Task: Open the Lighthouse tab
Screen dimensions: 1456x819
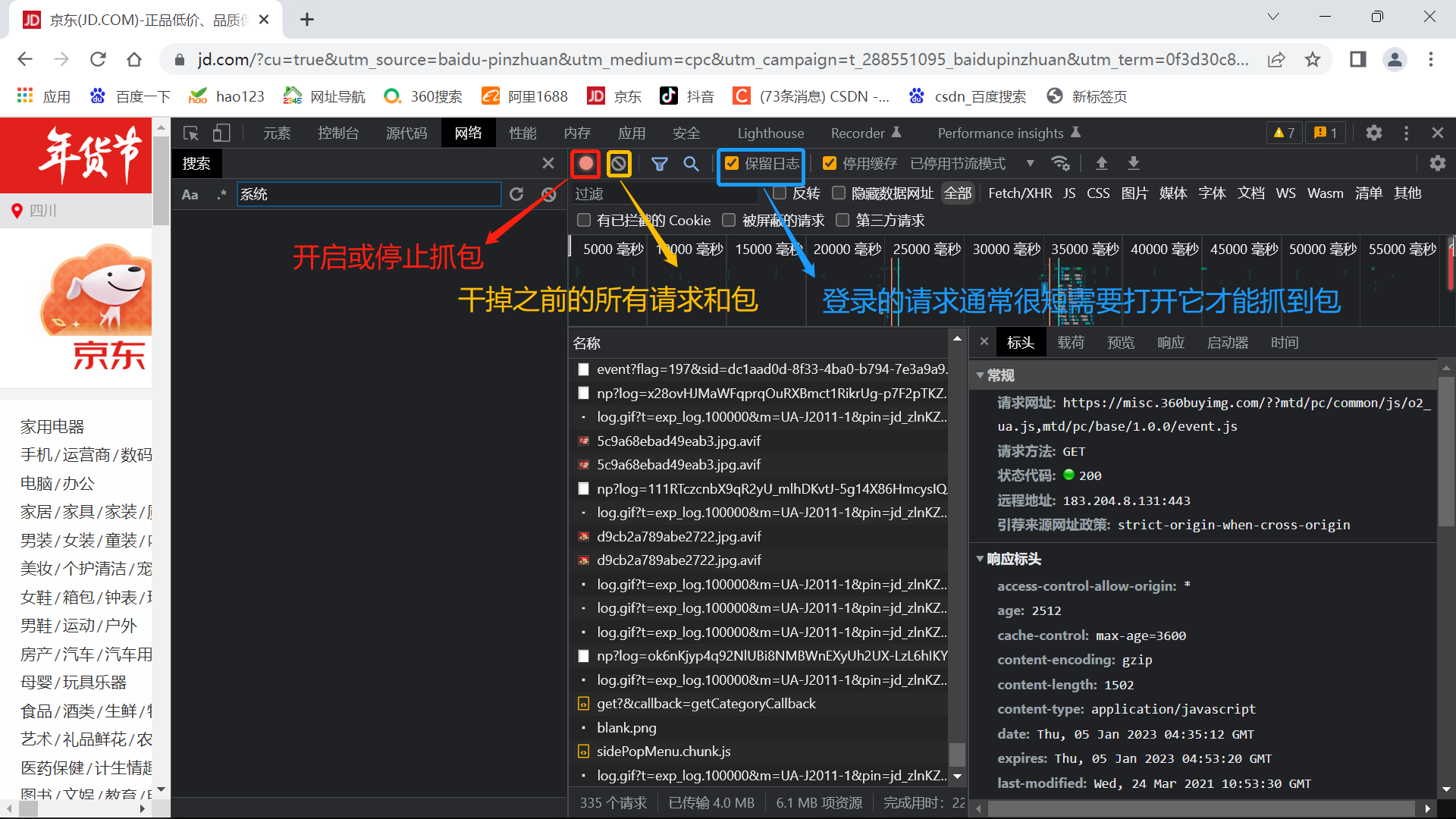Action: click(x=770, y=133)
